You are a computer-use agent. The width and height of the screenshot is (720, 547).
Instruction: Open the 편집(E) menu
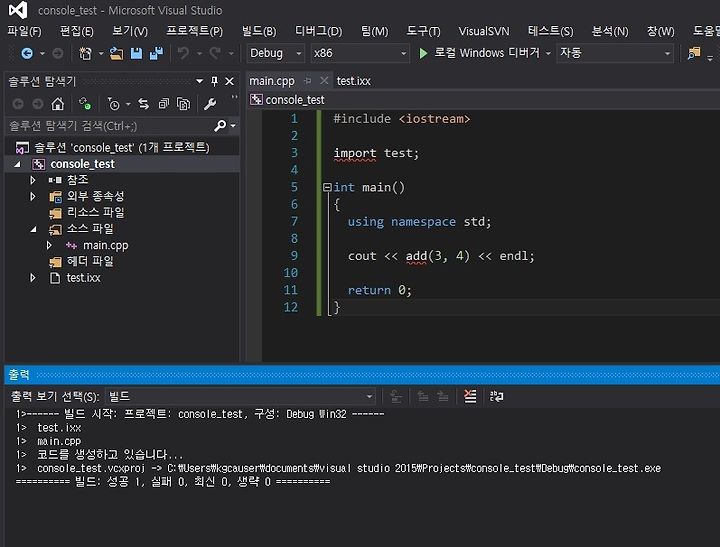pos(77,31)
